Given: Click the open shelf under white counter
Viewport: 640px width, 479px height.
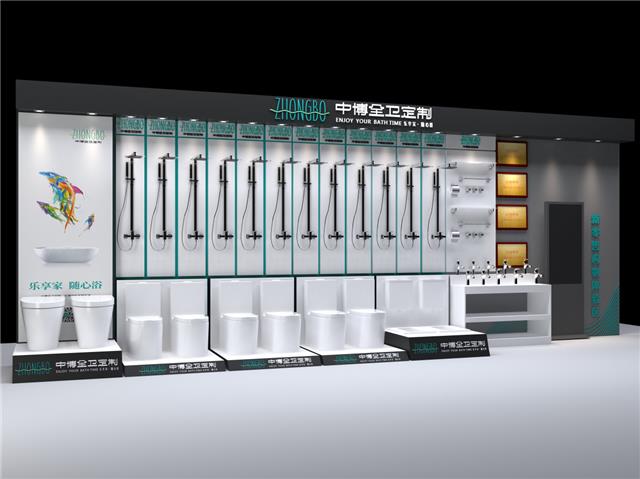Looking at the screenshot, I should click(506, 327).
